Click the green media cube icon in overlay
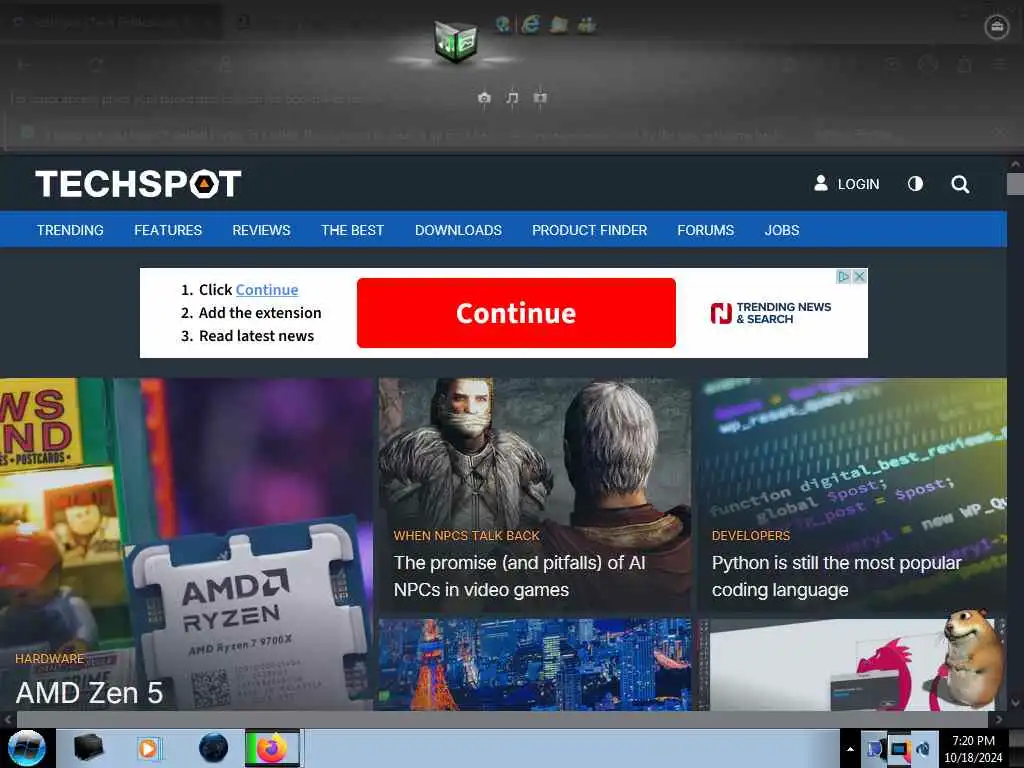 (456, 42)
